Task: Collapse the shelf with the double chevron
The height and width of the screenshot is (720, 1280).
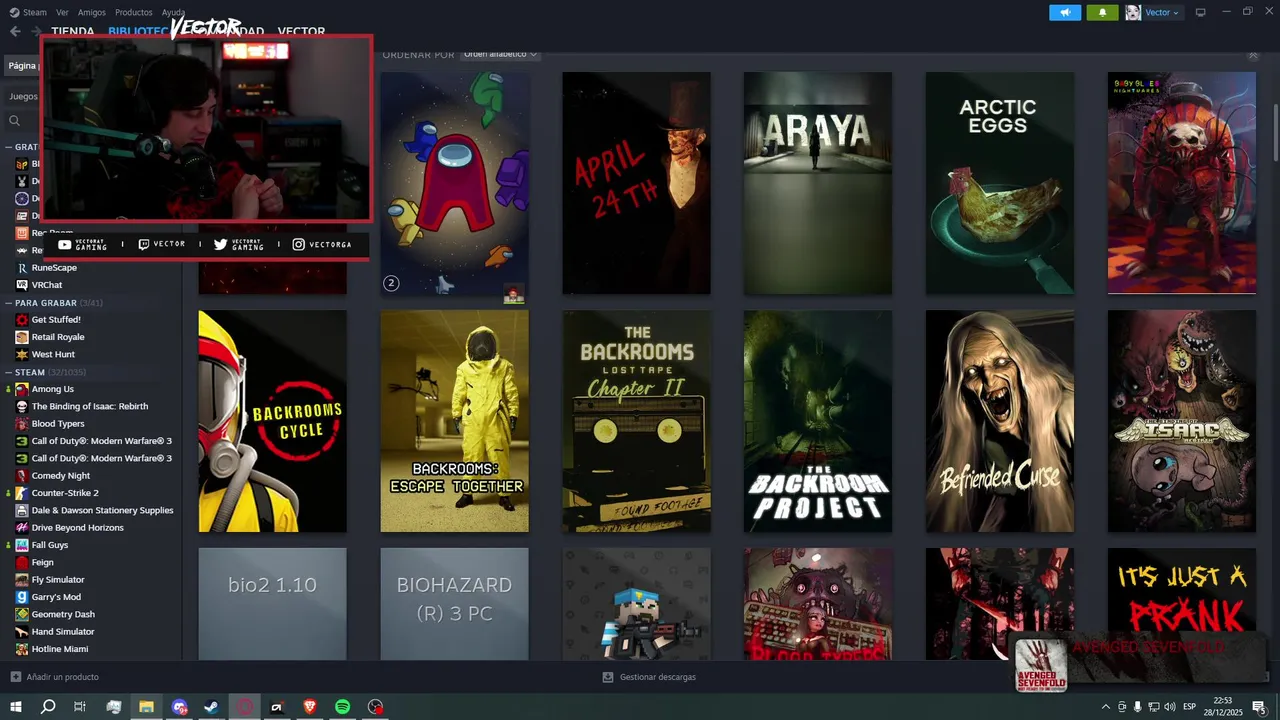Action: click(x=1252, y=55)
